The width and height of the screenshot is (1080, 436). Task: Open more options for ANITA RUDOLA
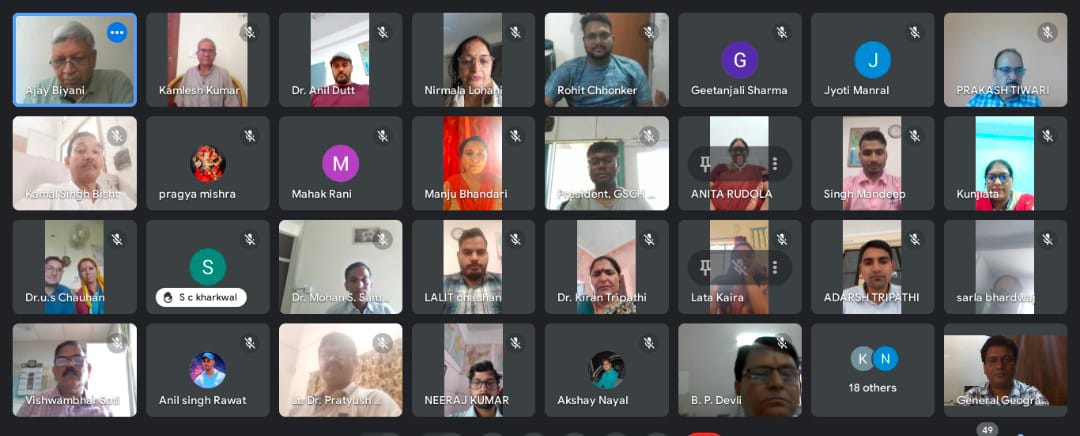(775, 163)
